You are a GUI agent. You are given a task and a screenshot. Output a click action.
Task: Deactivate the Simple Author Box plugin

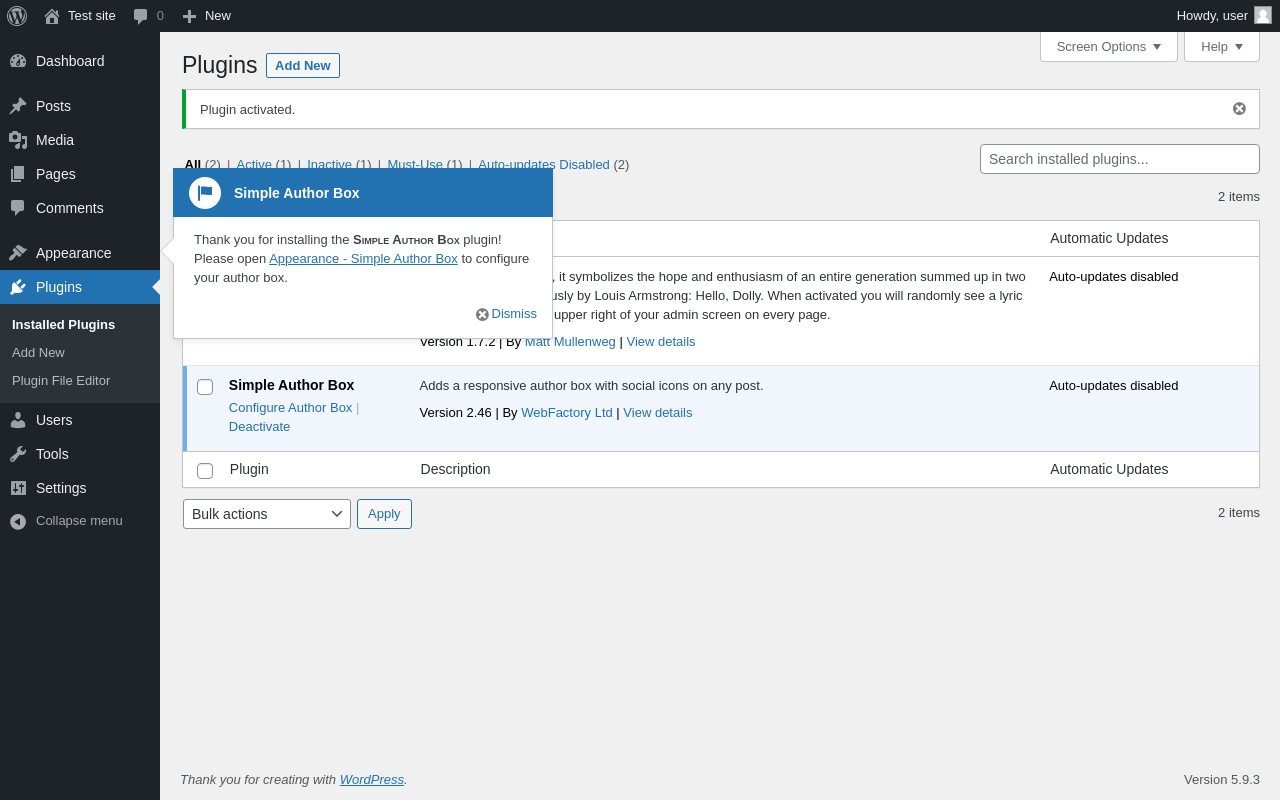260,427
